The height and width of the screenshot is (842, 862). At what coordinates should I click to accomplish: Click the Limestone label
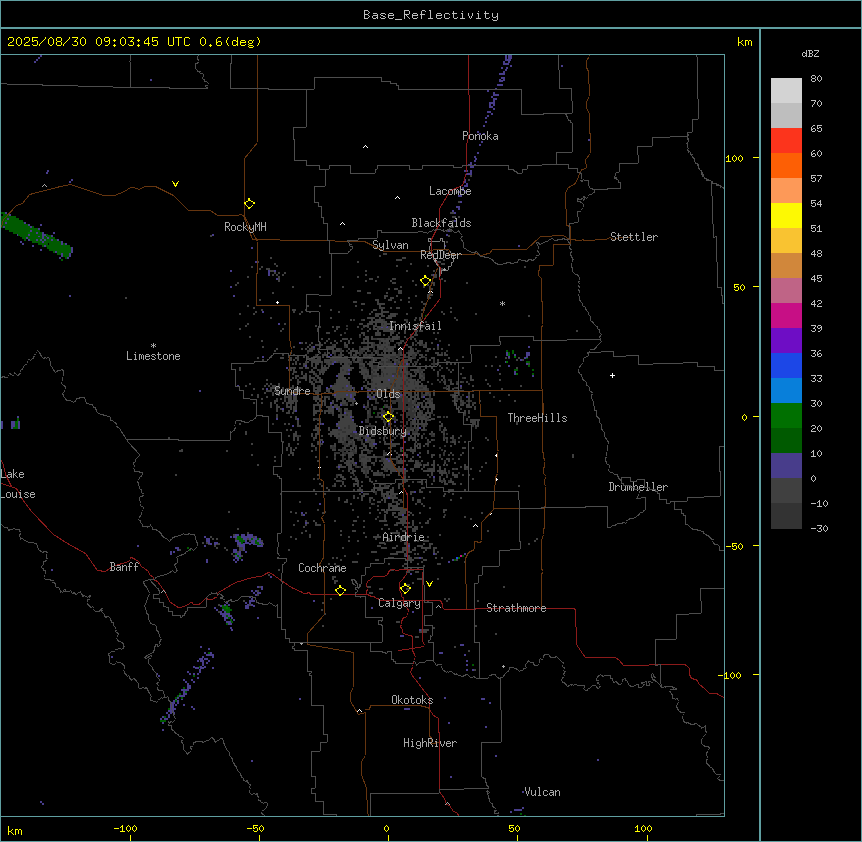coord(153,356)
